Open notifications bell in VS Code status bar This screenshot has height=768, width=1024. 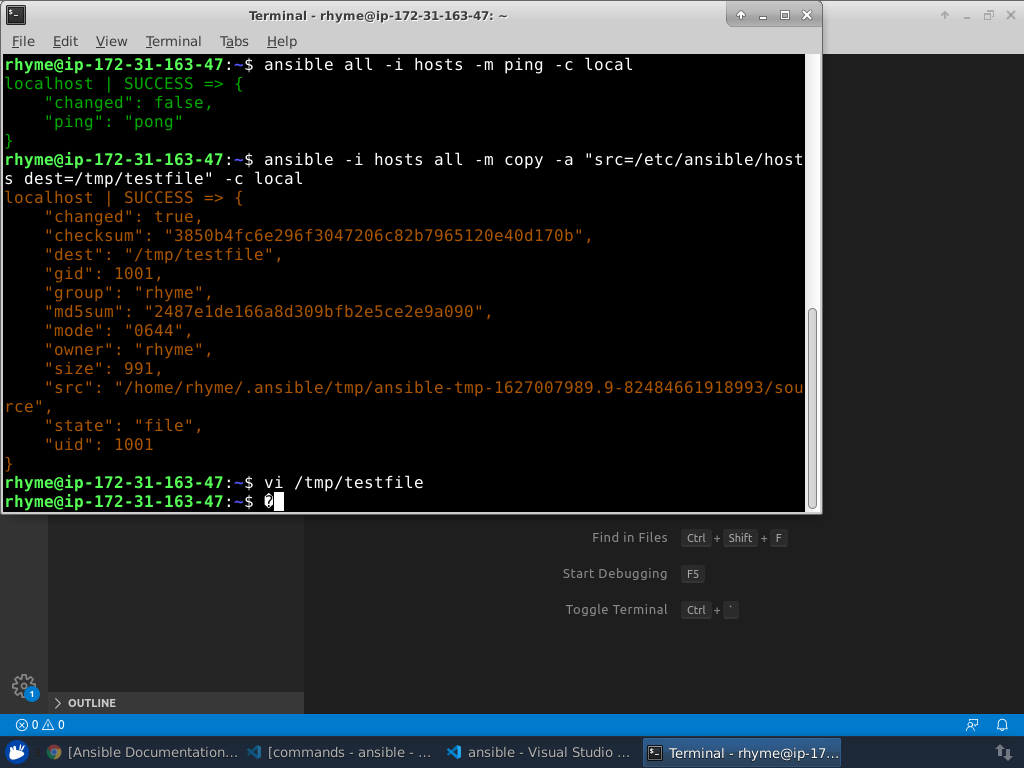point(1002,724)
